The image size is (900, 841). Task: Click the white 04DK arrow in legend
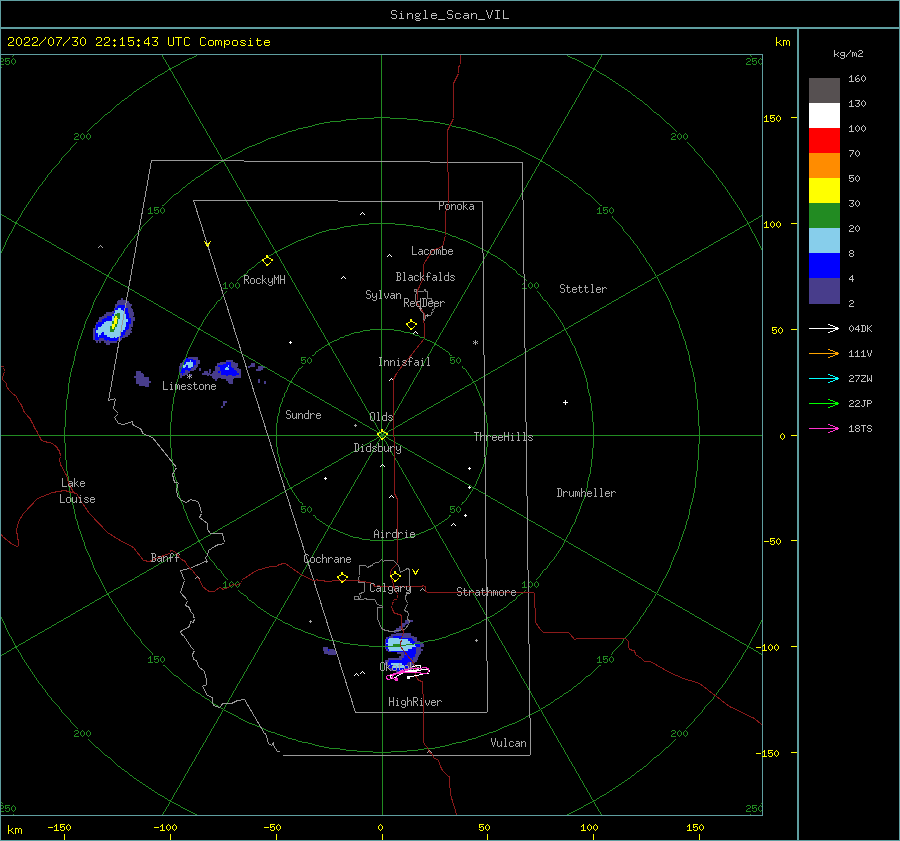click(824, 328)
